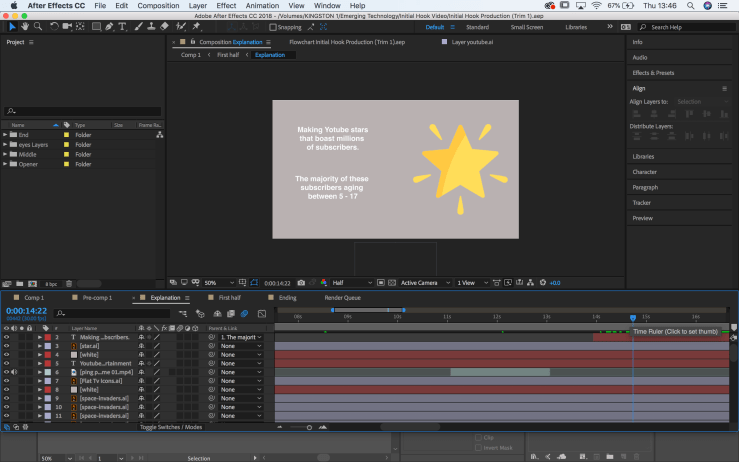This screenshot has width=739, height=462.
Task: Toggle motion blur for all layers
Action: [x=244, y=314]
